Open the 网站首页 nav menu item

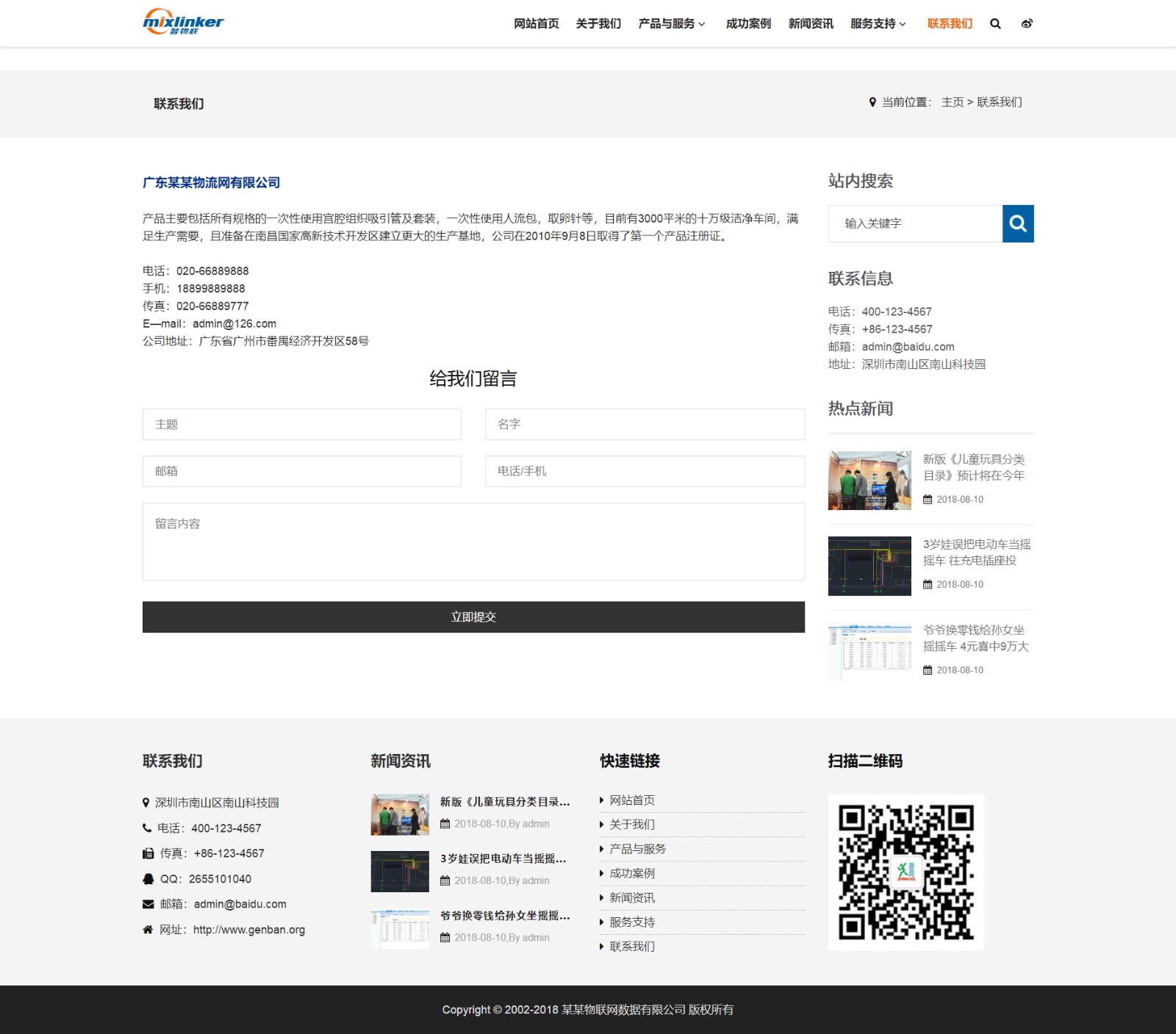tap(536, 24)
